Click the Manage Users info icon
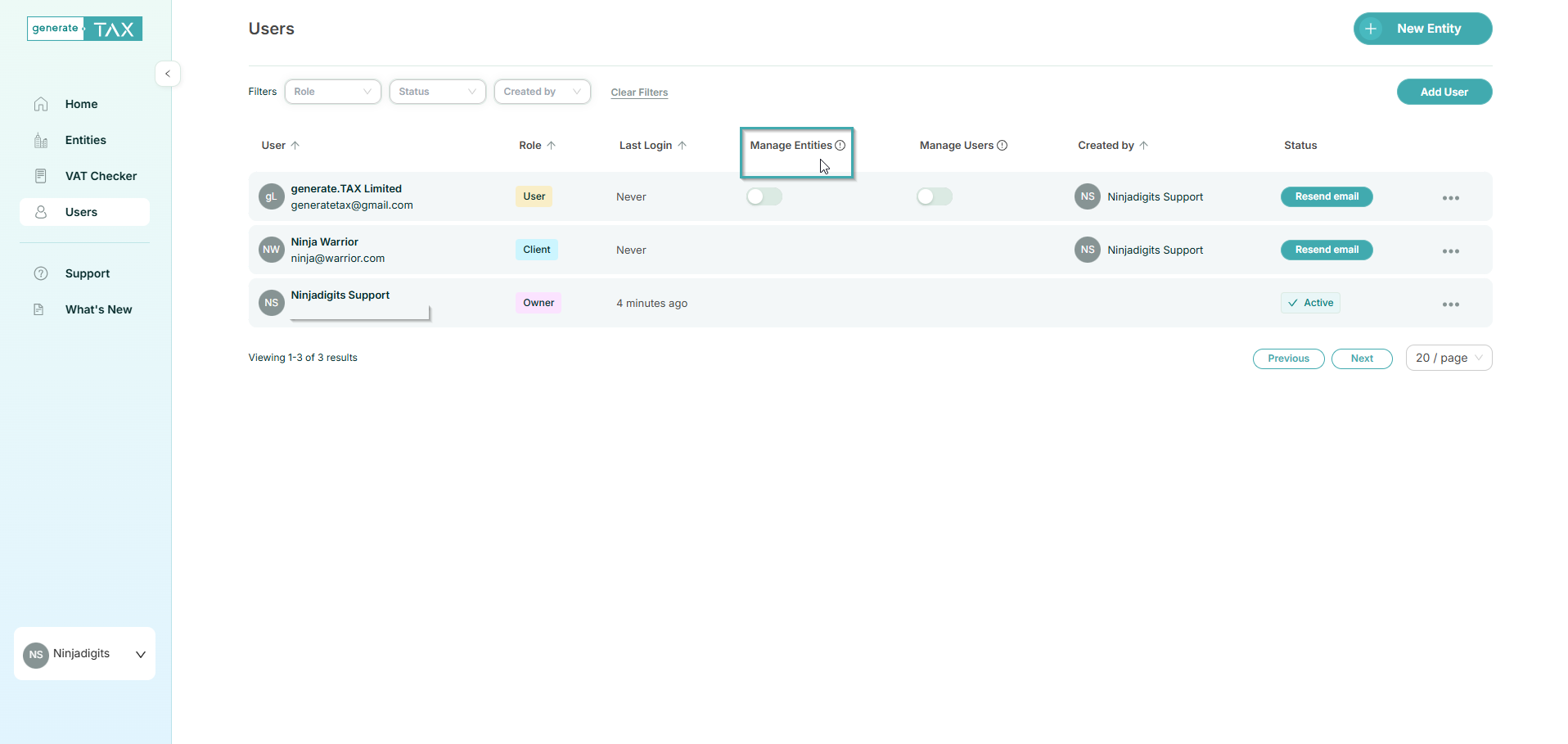1568x744 pixels. click(1002, 146)
